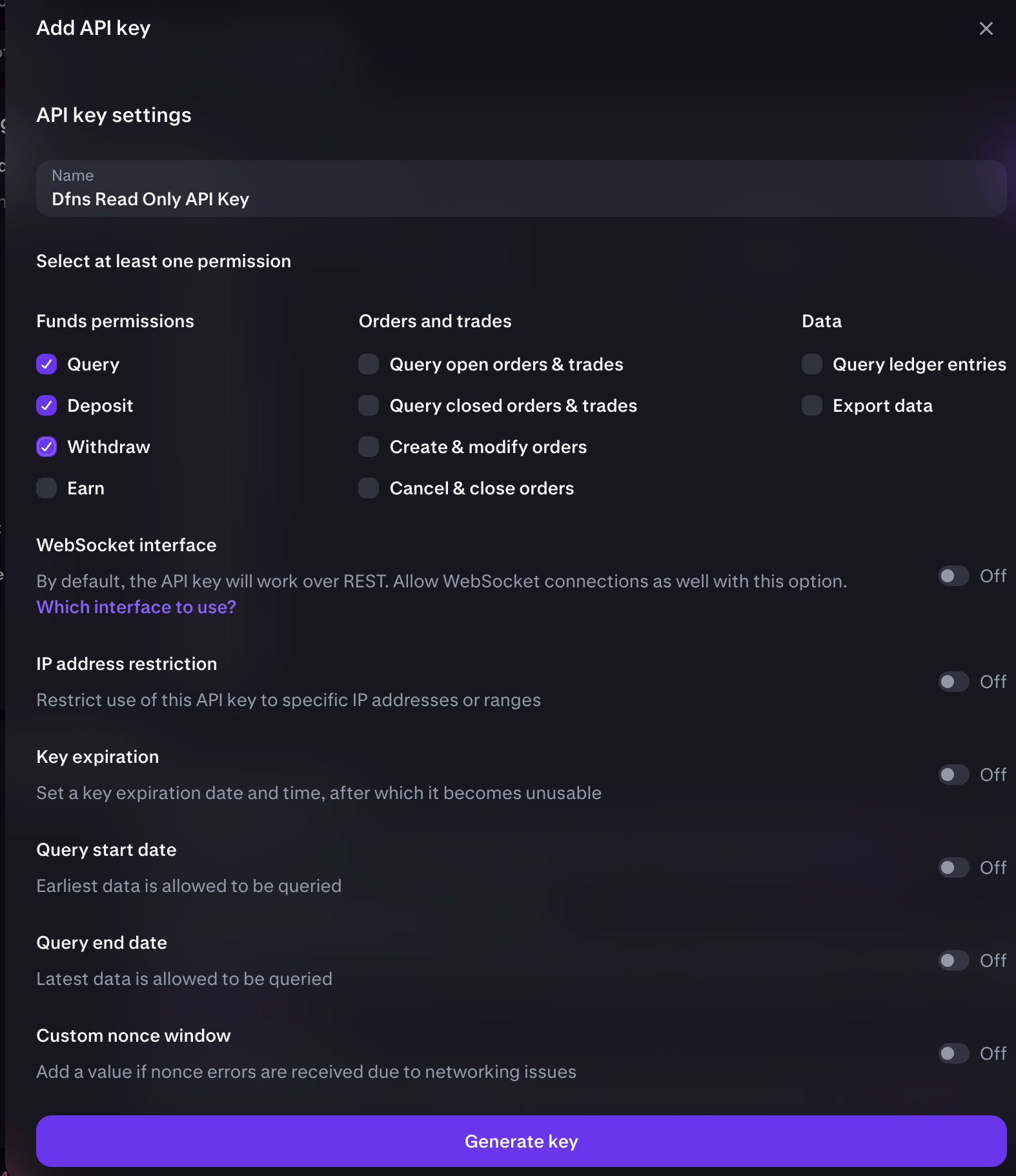The width and height of the screenshot is (1016, 1176).
Task: Enable IP address restriction toggle
Action: pos(953,682)
